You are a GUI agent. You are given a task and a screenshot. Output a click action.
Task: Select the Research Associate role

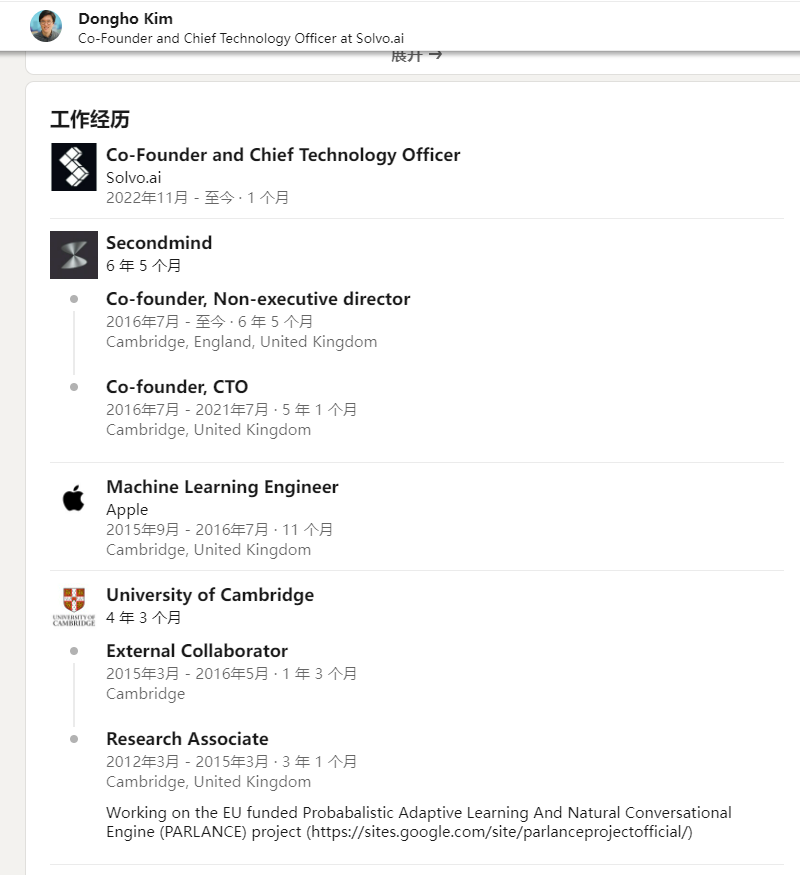coord(187,739)
